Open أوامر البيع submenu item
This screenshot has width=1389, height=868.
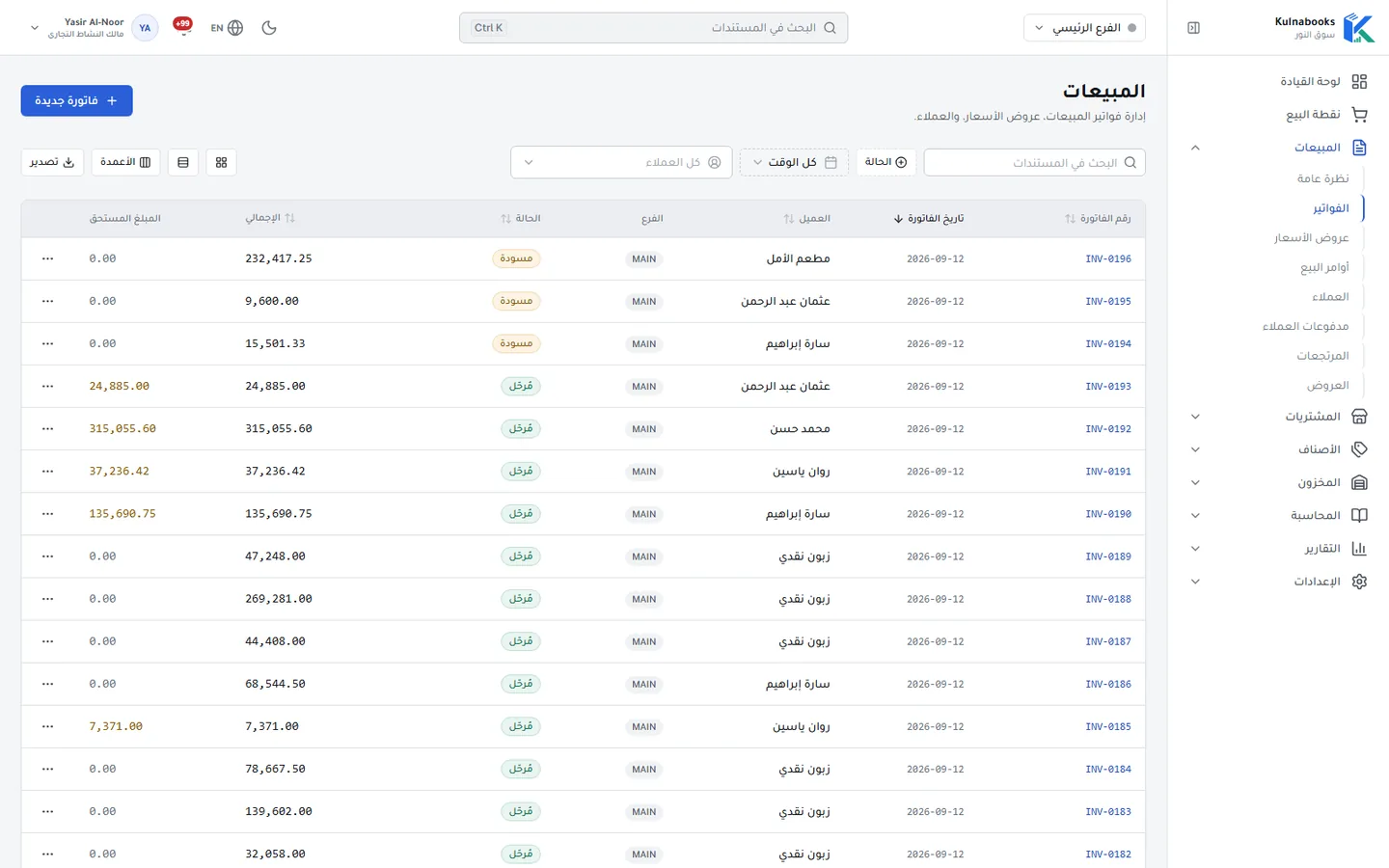pyautogui.click(x=1324, y=267)
